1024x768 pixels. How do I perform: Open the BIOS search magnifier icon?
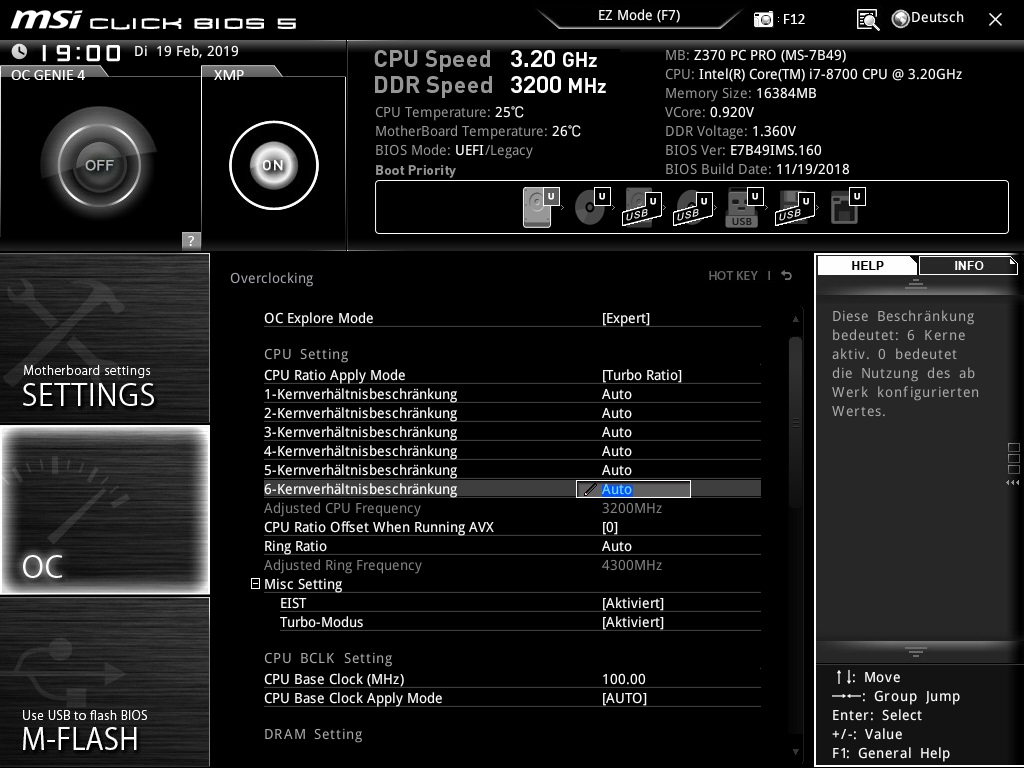click(x=867, y=20)
